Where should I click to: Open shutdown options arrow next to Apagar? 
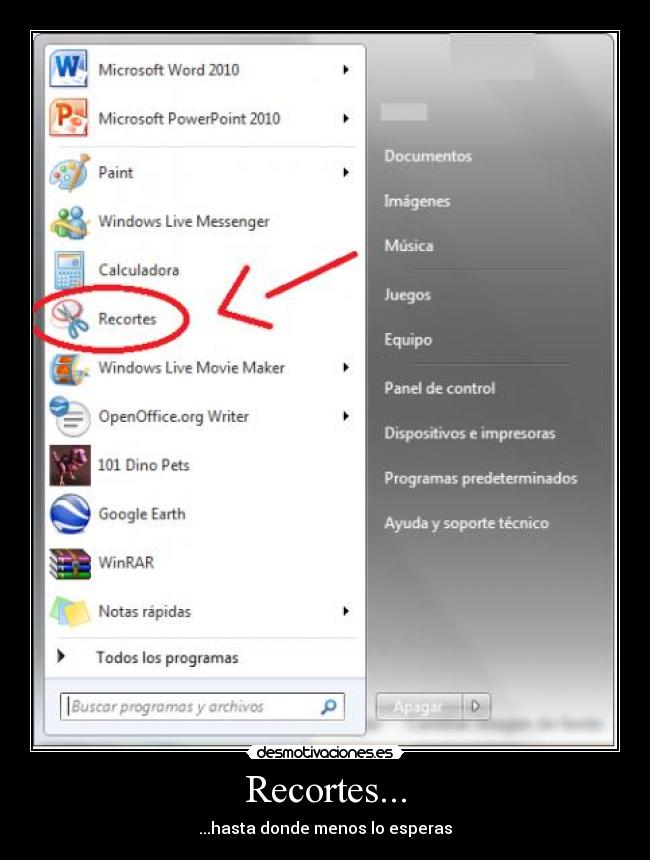pyautogui.click(x=476, y=707)
